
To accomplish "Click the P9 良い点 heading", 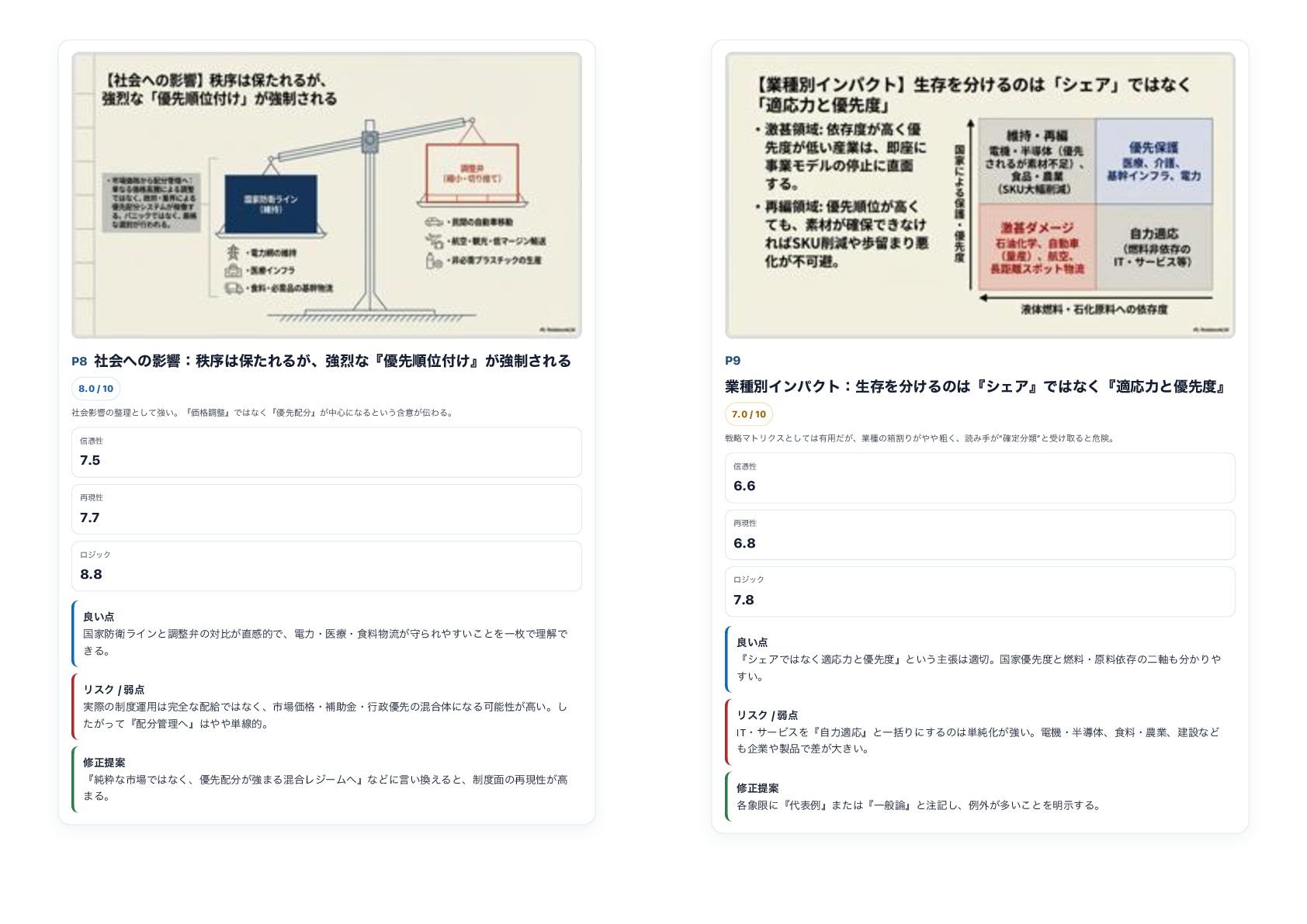I will 752,642.
